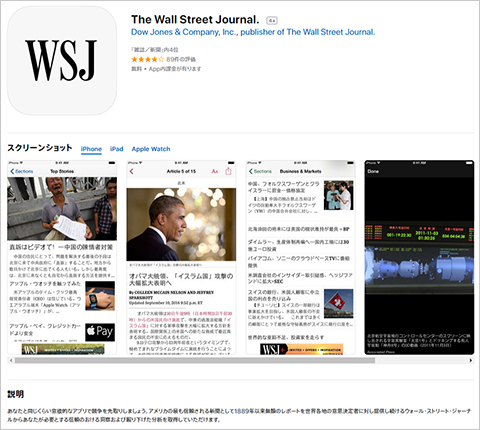
Task: Switch to the Apple Watch screenshots tab
Action: pos(151,149)
